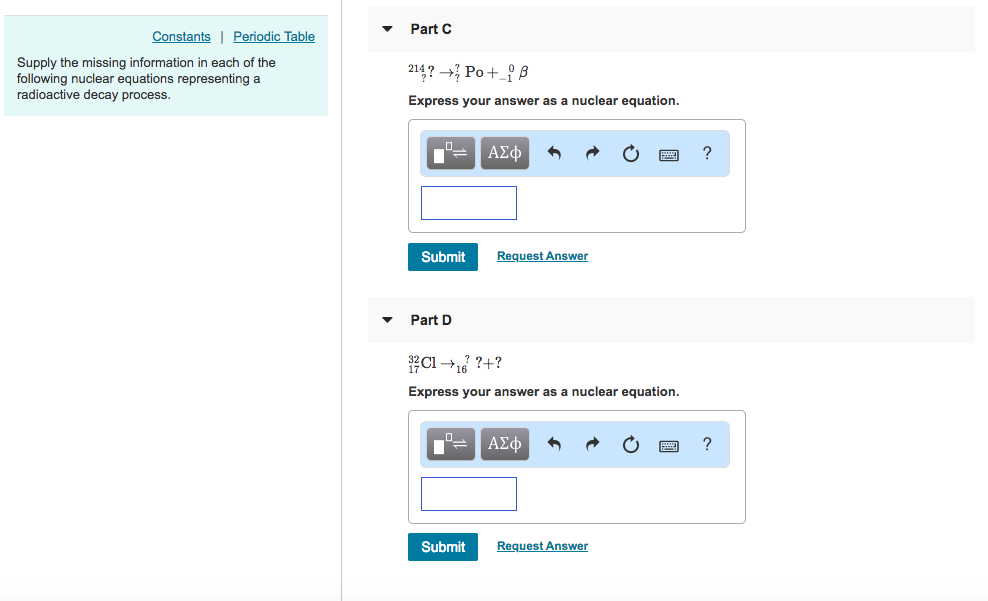Select the Greek symbols ΑΣφ icon in Part D
Screen dimensions: 988x601
click(504, 443)
